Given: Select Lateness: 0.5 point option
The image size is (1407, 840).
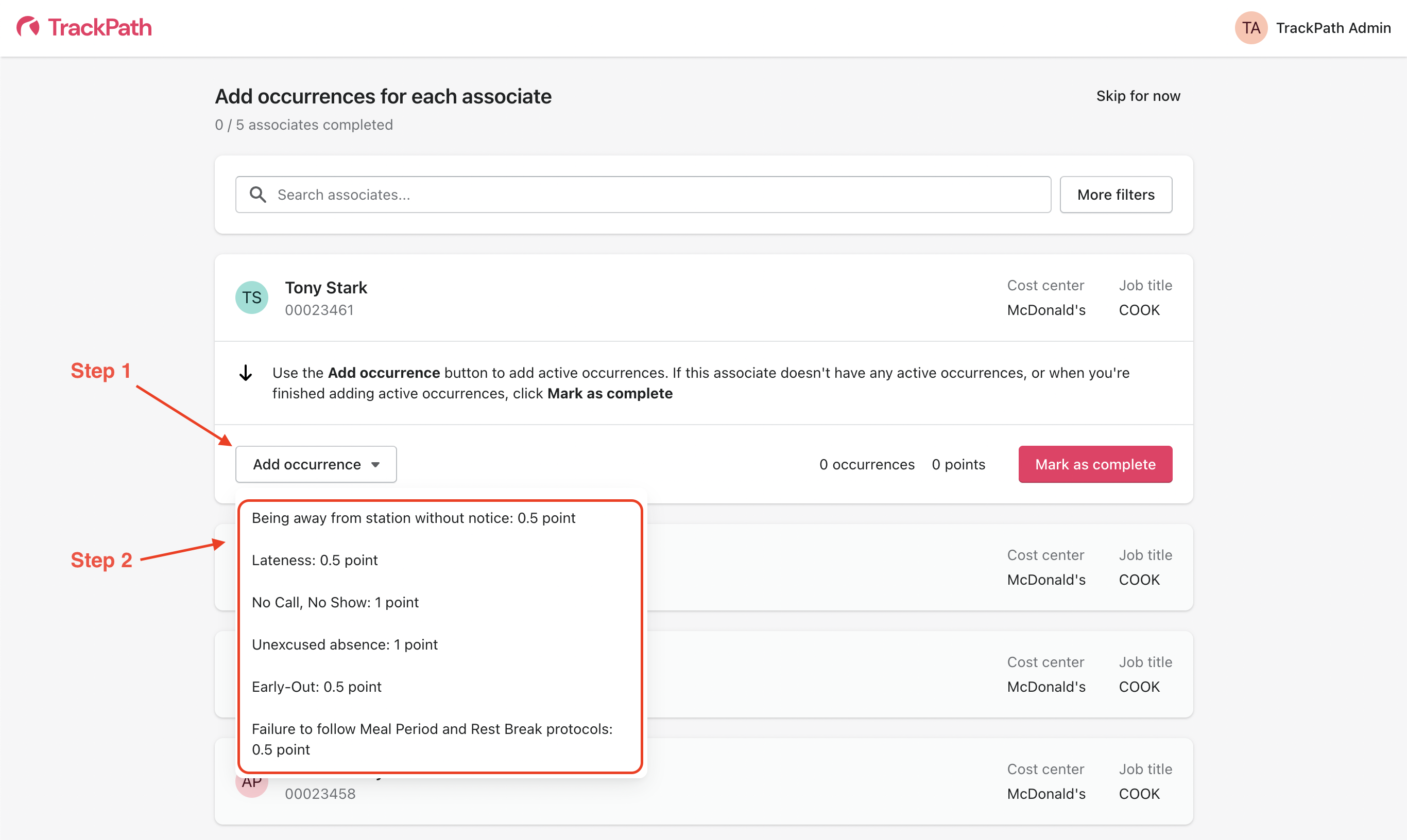Looking at the screenshot, I should click(315, 561).
